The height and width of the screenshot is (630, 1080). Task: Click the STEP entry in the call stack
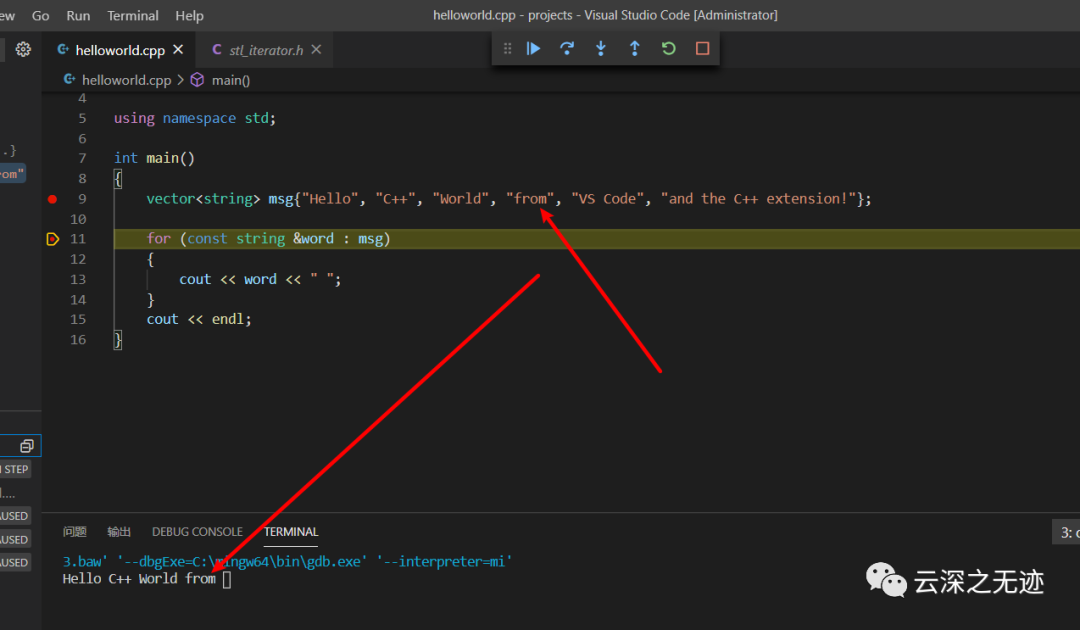[16, 470]
